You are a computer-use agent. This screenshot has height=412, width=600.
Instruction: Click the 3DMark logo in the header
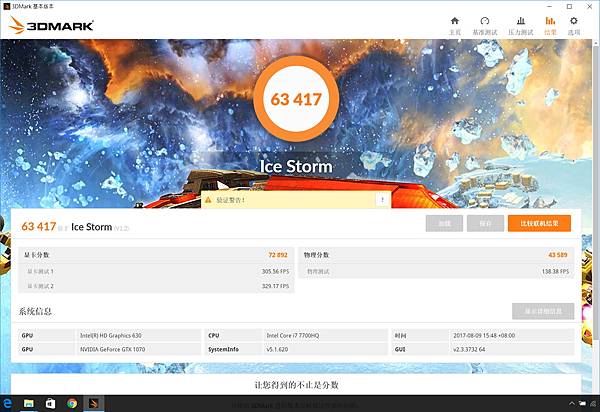pyautogui.click(x=51, y=25)
